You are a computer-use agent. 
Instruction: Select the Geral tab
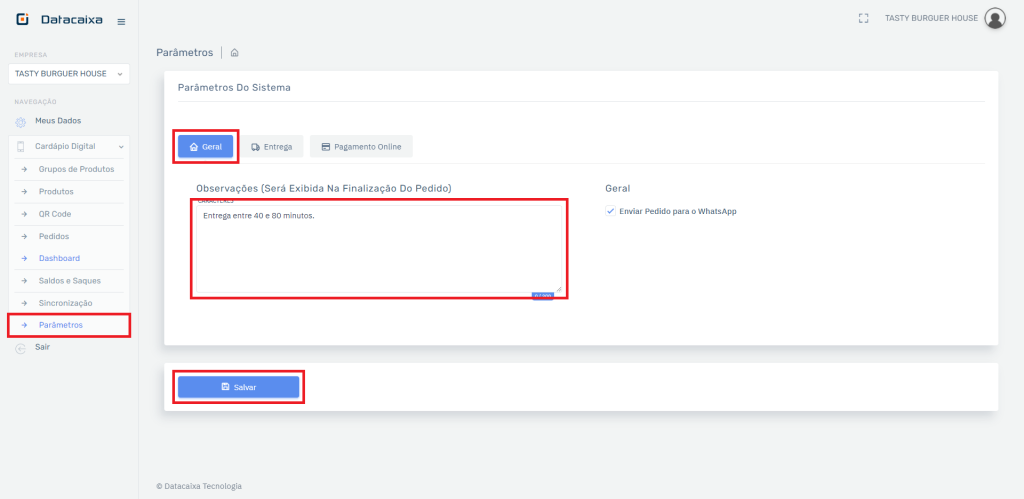(206, 147)
